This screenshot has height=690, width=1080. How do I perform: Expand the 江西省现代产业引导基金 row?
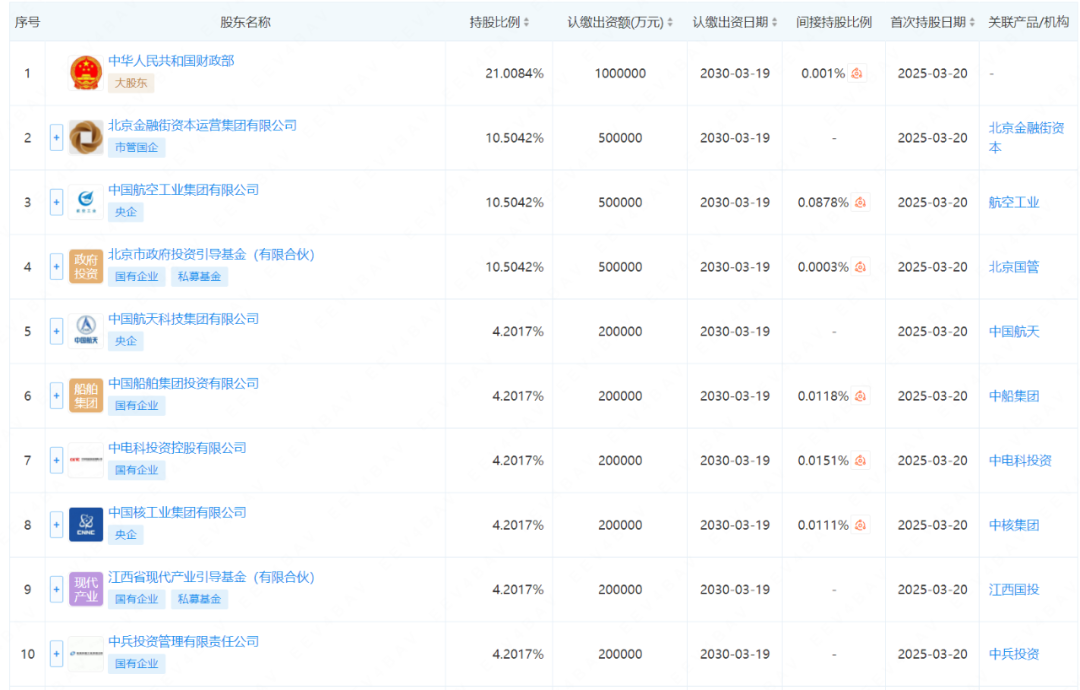(56, 589)
